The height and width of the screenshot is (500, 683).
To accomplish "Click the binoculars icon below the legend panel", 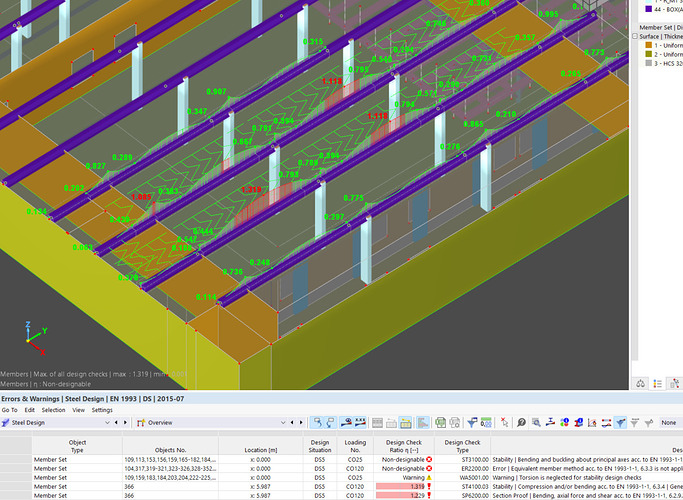I will coord(642,384).
